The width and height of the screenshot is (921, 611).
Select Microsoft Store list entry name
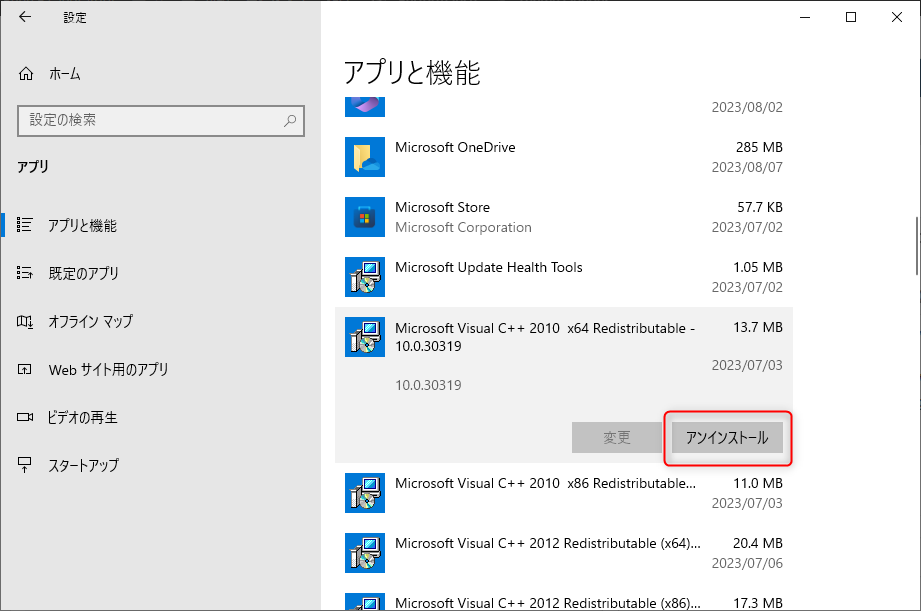442,207
